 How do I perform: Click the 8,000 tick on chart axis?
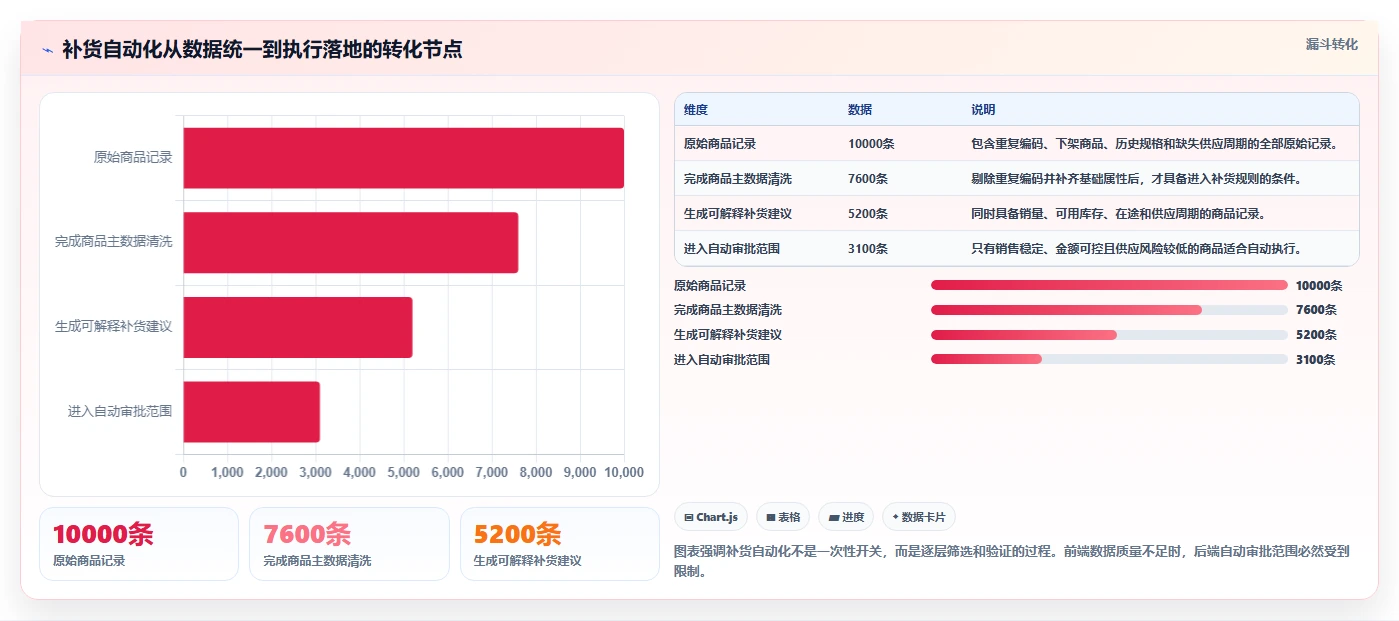click(x=535, y=472)
